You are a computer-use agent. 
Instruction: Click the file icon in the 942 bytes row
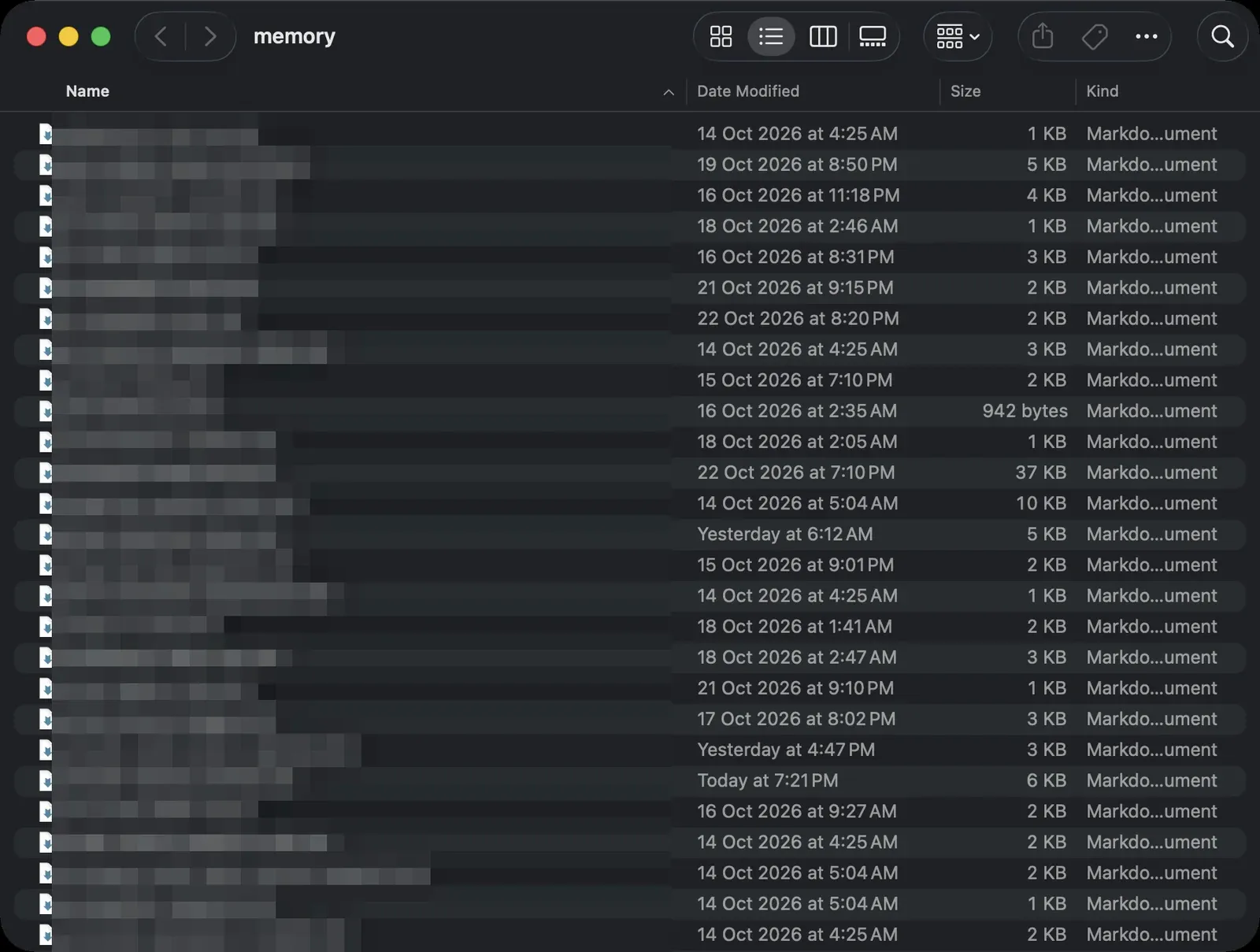tap(46, 411)
